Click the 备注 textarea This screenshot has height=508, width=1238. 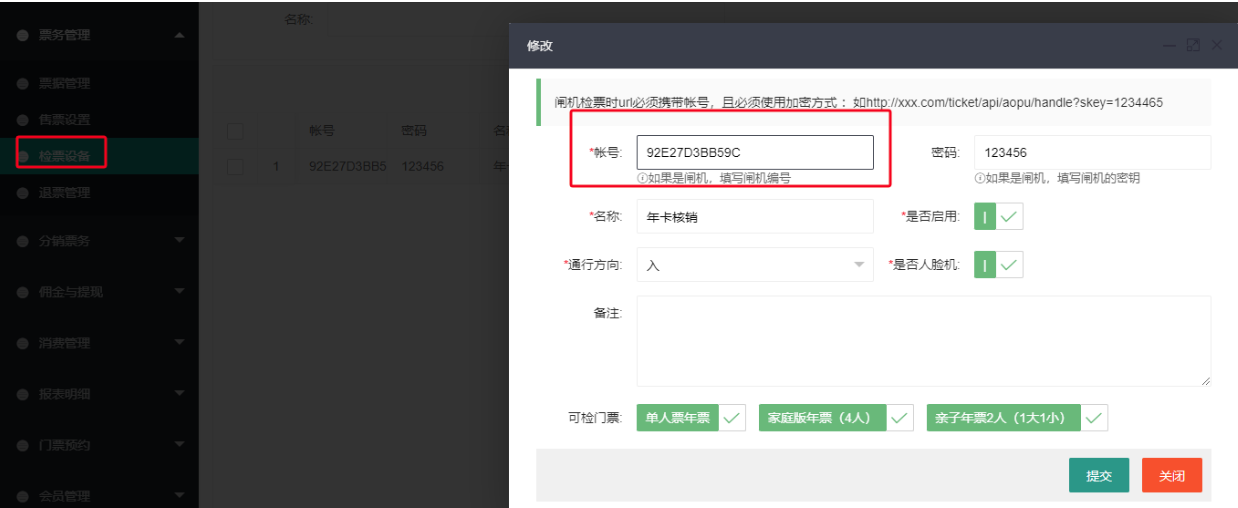924,341
